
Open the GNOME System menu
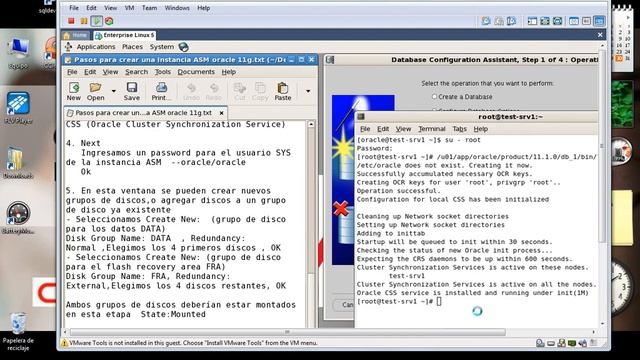[x=162, y=47]
